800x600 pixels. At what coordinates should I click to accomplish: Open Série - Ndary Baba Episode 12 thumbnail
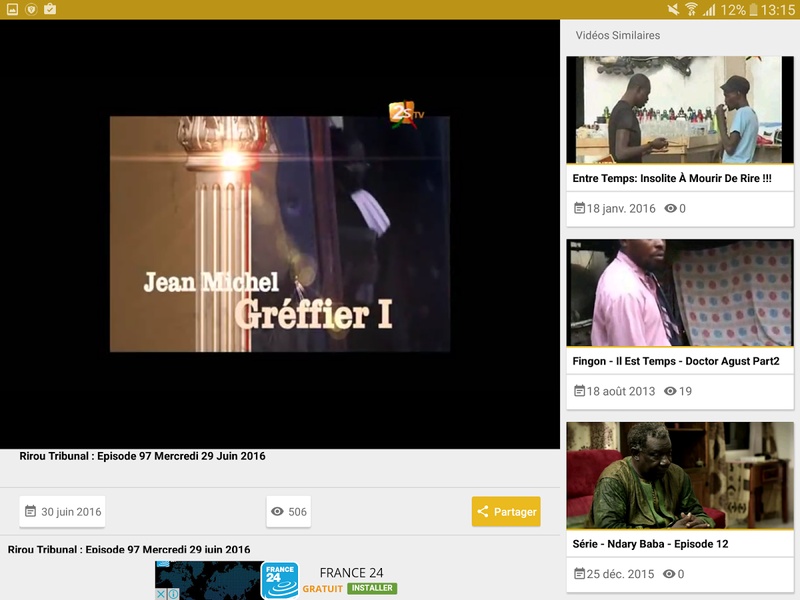[x=680, y=476]
